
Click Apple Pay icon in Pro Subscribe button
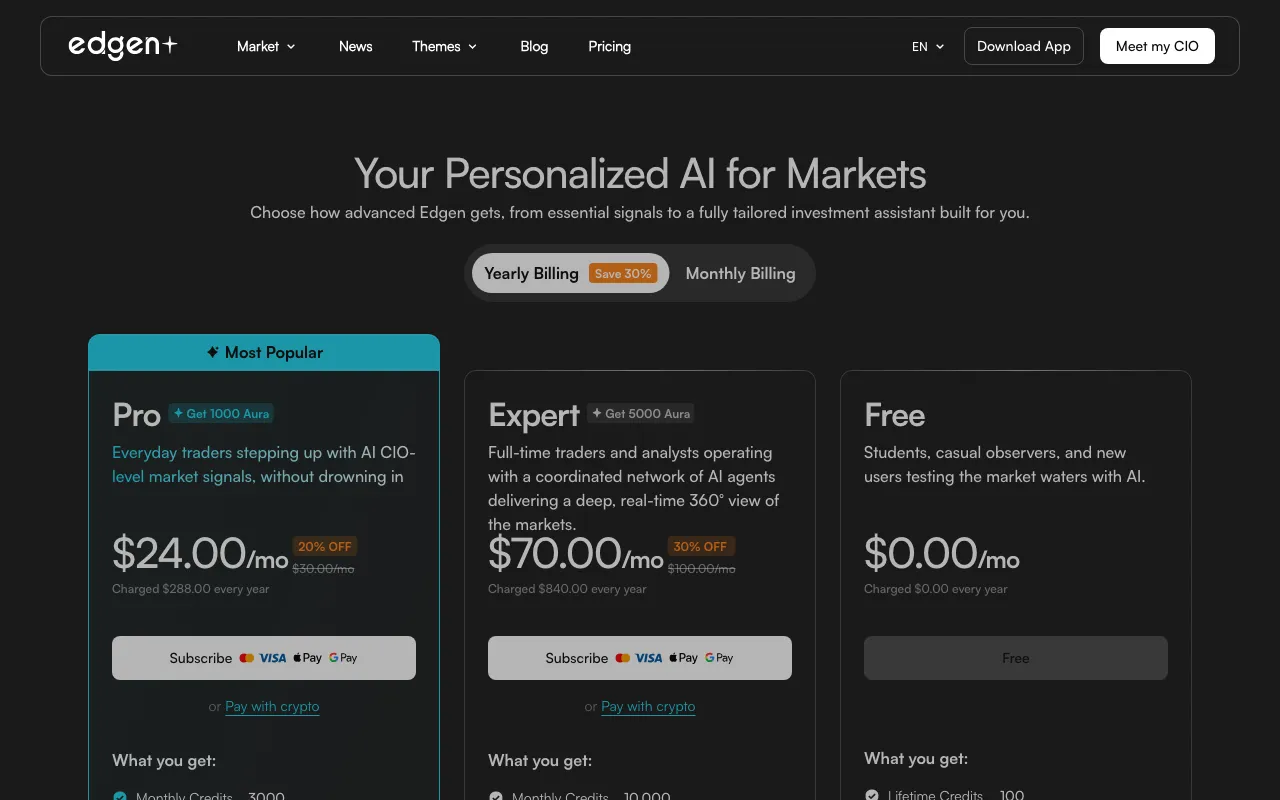coord(307,658)
